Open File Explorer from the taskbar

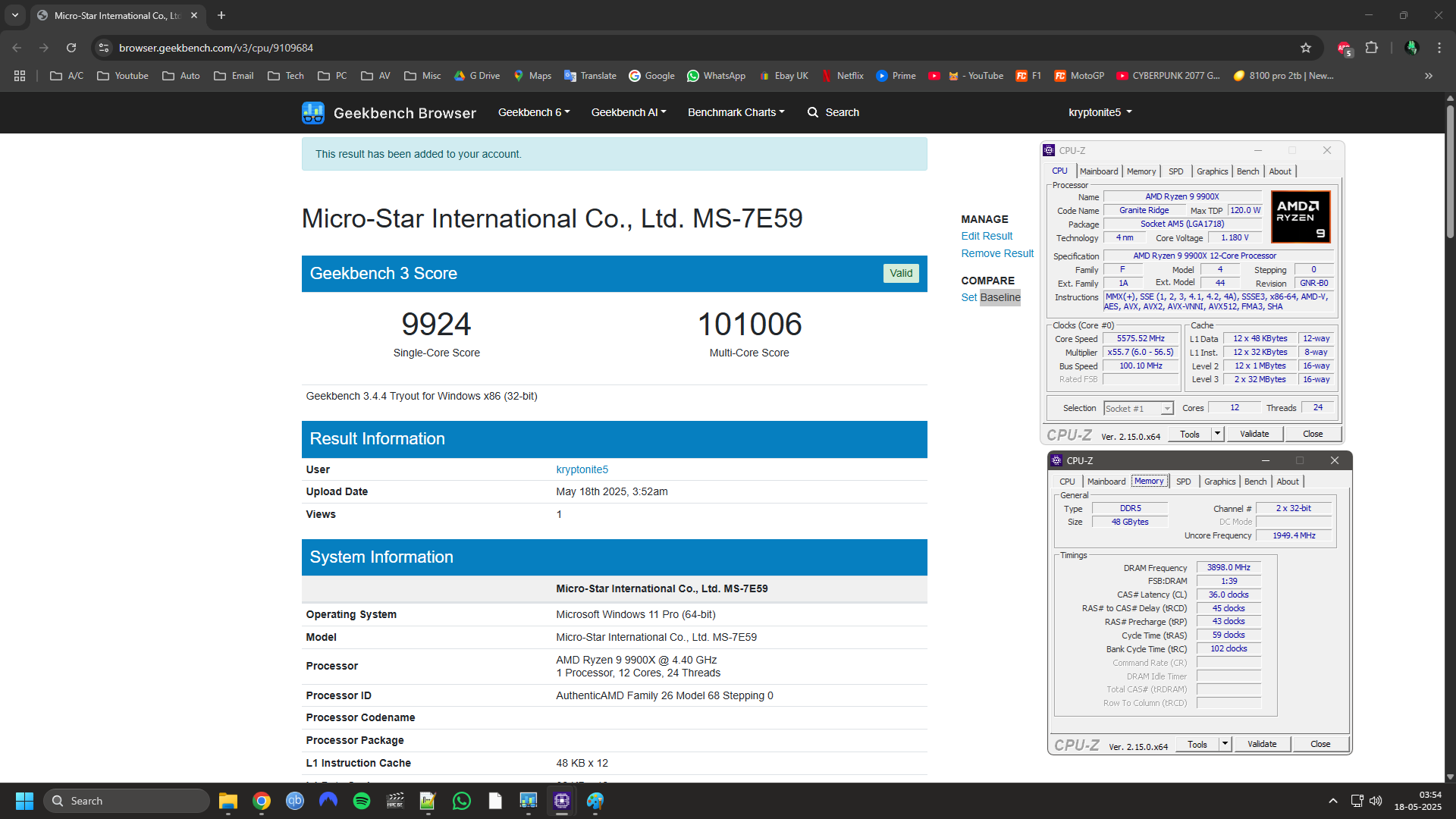coord(228,801)
